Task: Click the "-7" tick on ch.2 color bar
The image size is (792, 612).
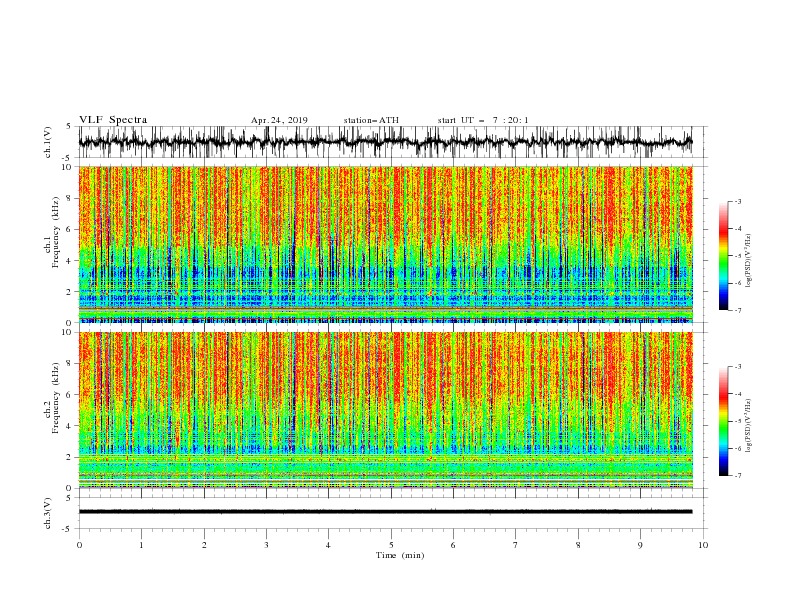Action: (738, 476)
